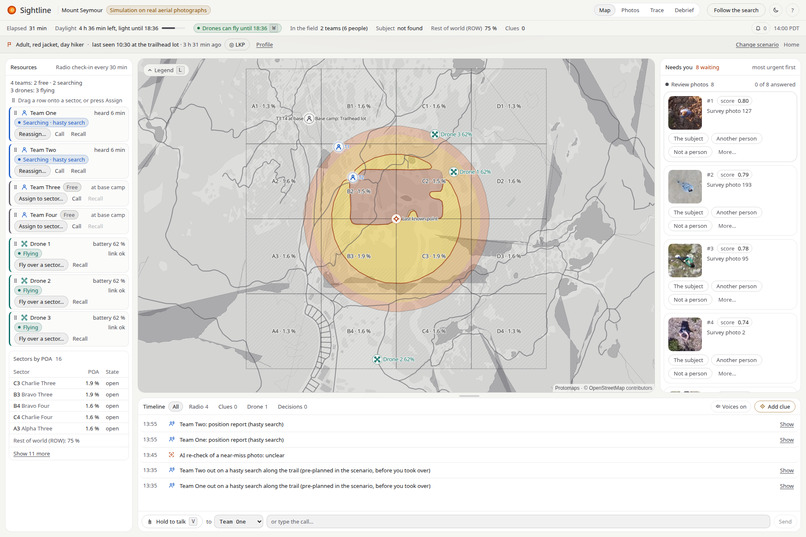The image size is (806, 537).
Task: Open Survey photo 127 thumbnail
Action: (685, 113)
